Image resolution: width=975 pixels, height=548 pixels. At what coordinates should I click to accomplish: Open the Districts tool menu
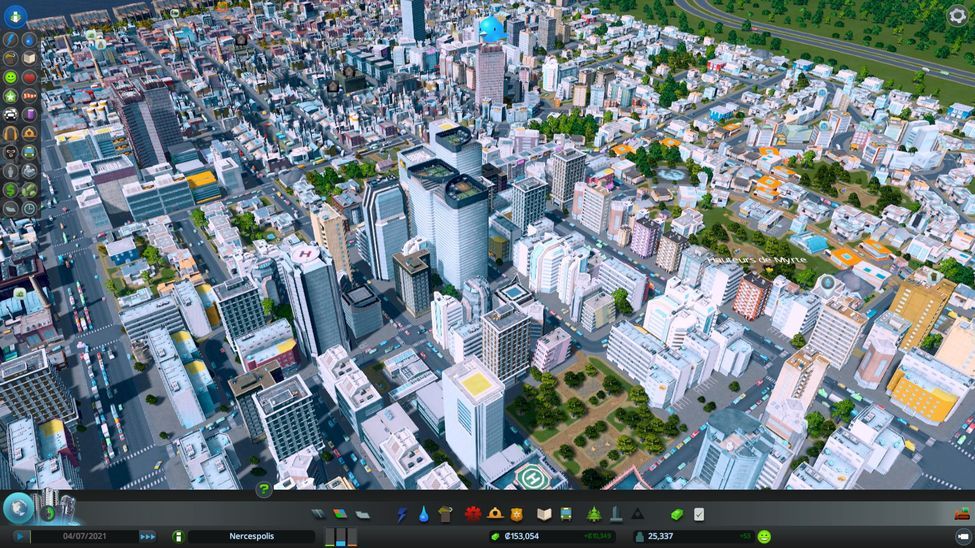pyautogui.click(x=363, y=514)
